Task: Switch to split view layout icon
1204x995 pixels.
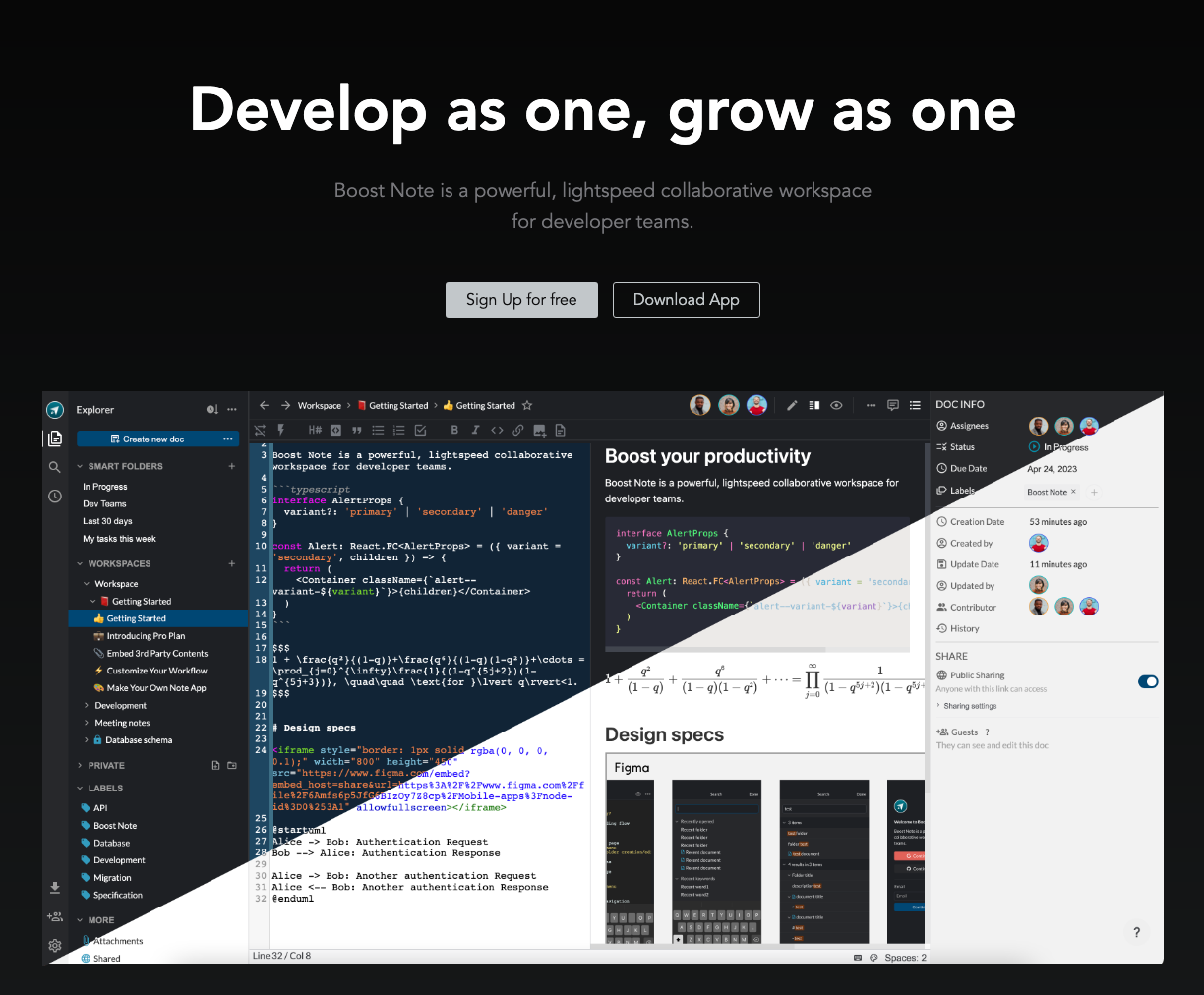Action: point(814,405)
